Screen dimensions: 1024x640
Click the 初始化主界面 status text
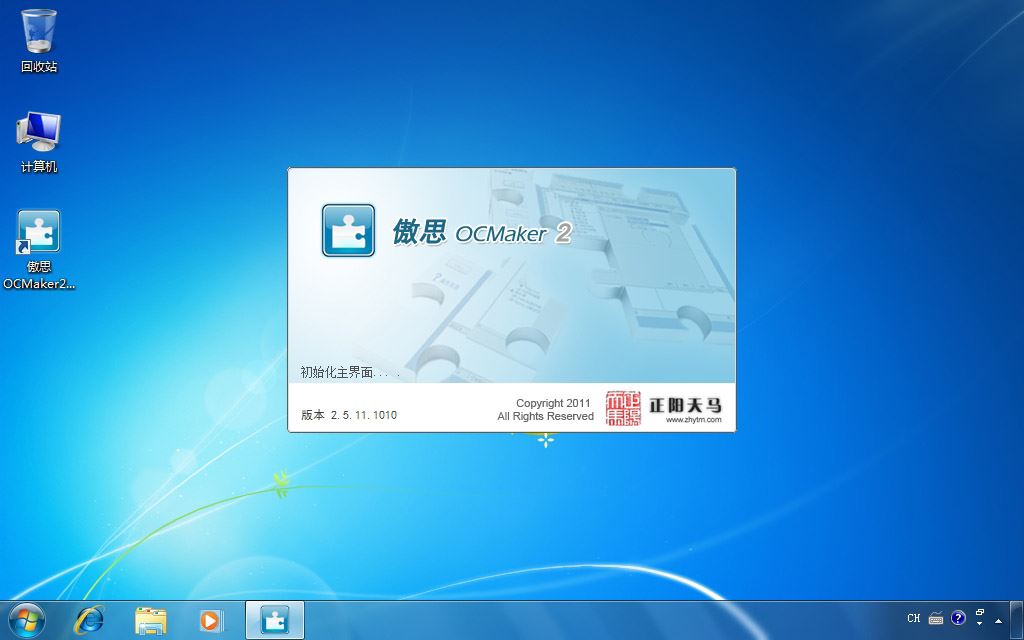pos(350,372)
